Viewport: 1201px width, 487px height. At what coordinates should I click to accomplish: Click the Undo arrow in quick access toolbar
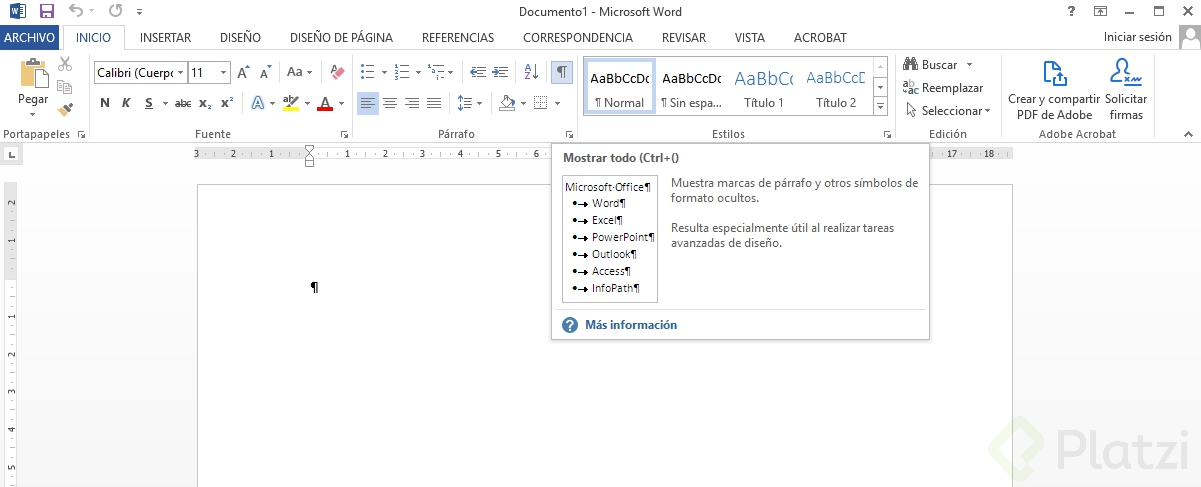click(76, 12)
